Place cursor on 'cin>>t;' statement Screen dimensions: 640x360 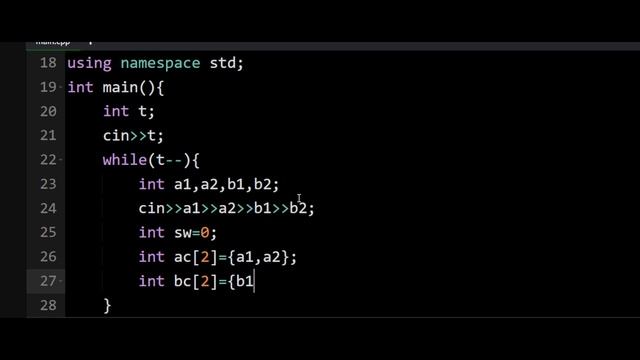click(133, 136)
